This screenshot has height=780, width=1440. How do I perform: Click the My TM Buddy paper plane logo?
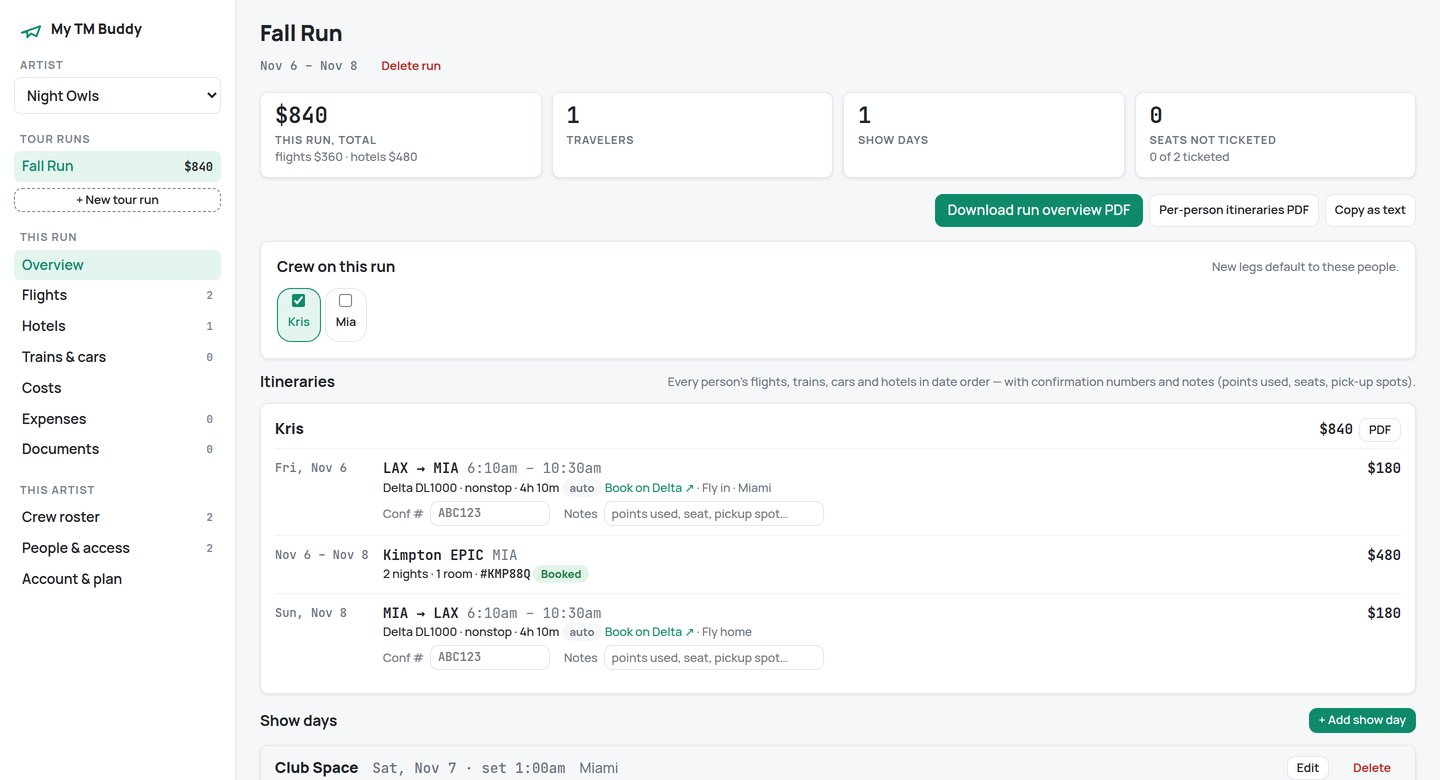pos(31,31)
